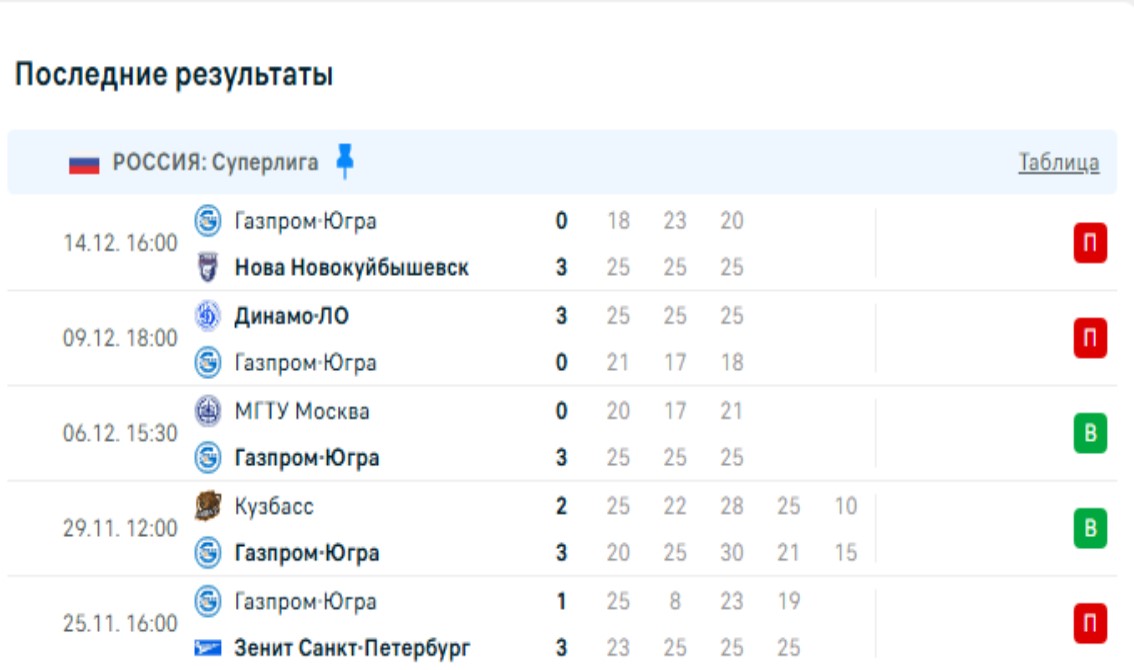
Task: Click the Последние результаты heading
Action: click(173, 75)
